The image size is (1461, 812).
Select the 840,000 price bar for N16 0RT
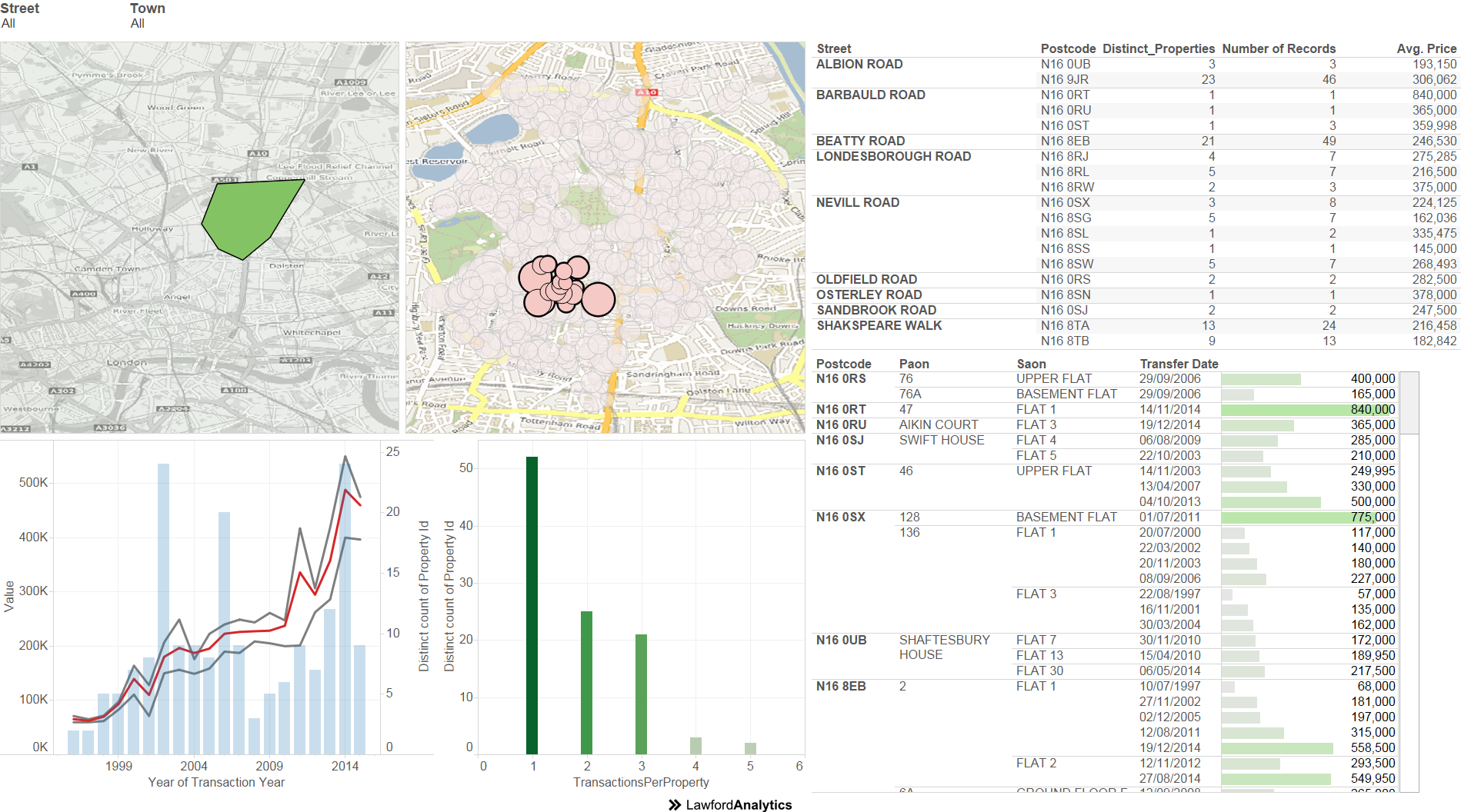pyautogui.click(x=1307, y=410)
